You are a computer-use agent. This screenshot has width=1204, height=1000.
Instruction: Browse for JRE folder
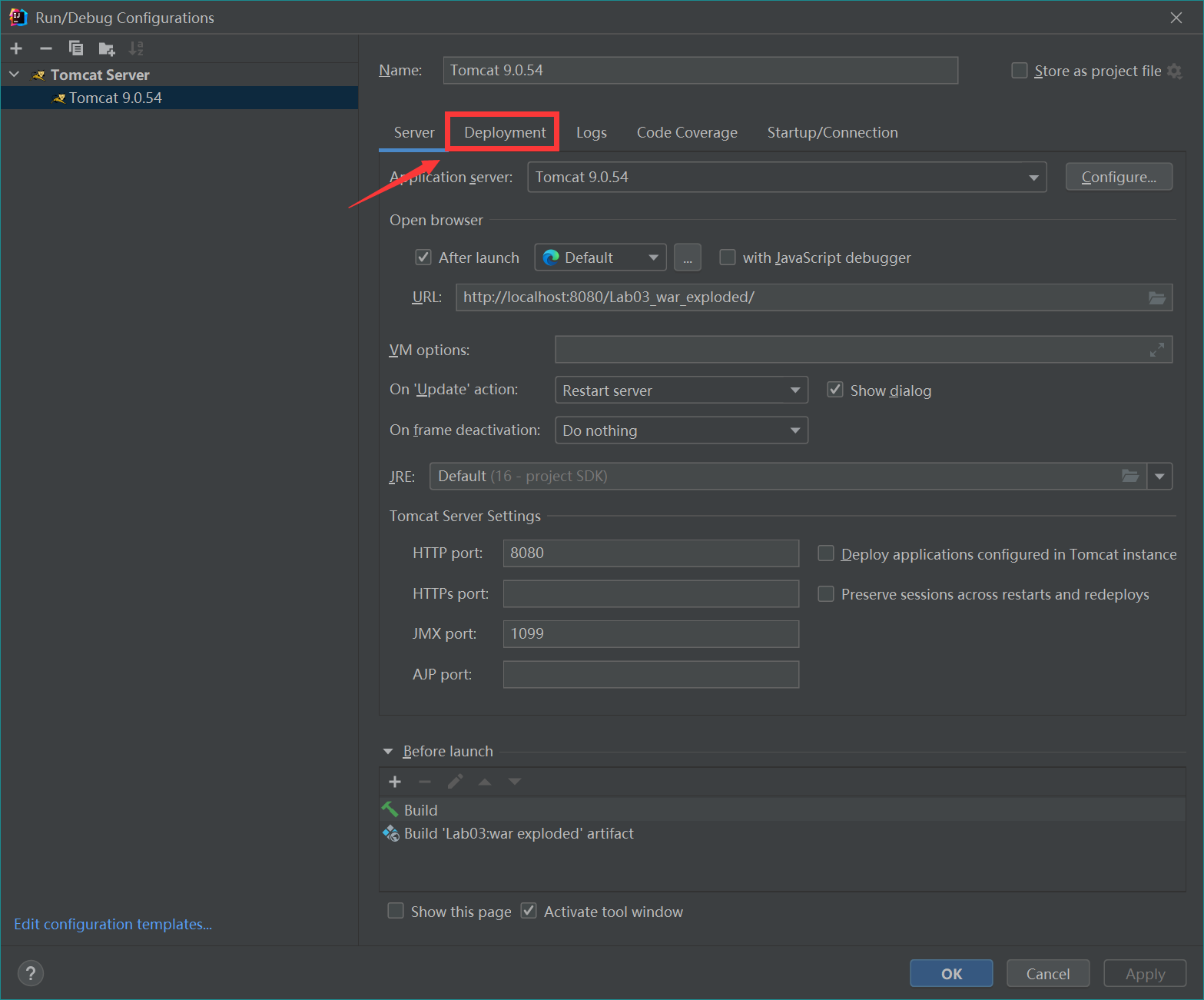click(x=1130, y=476)
